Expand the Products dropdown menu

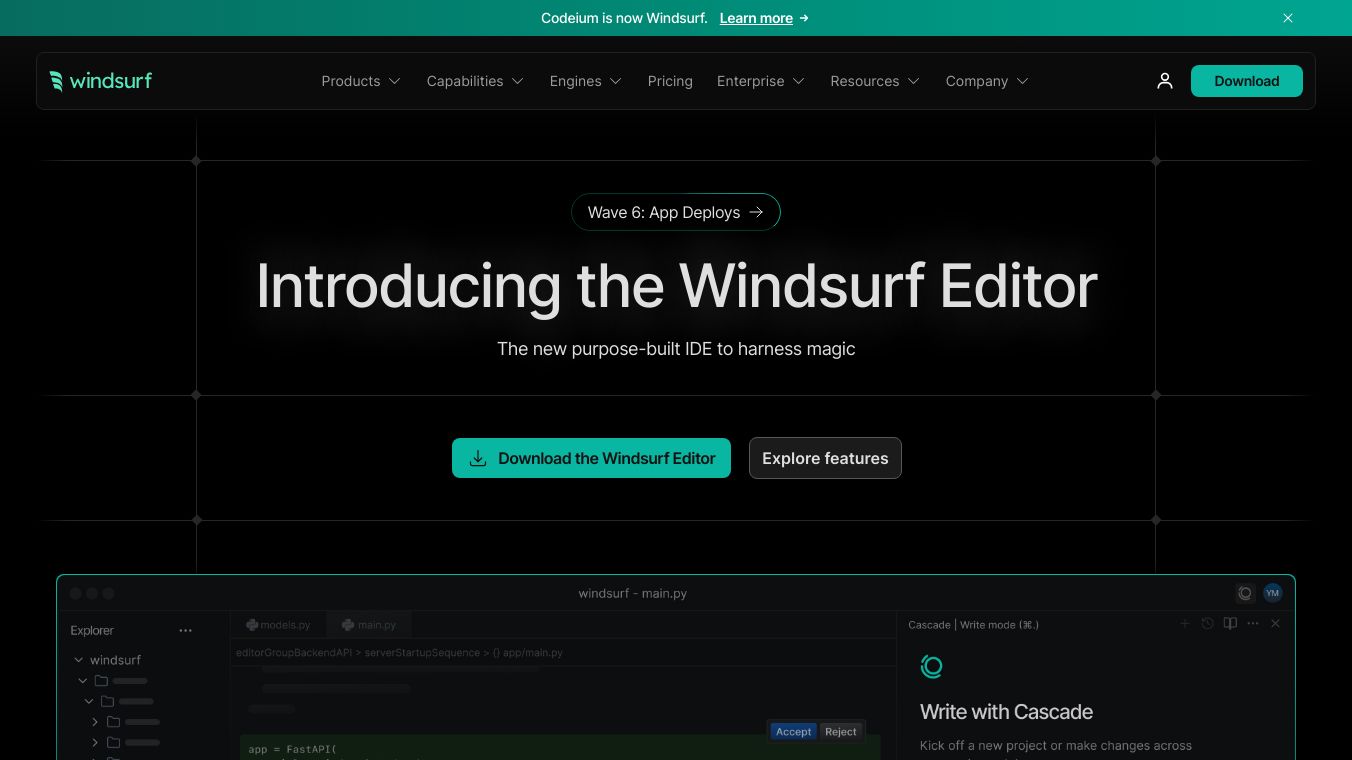(360, 81)
